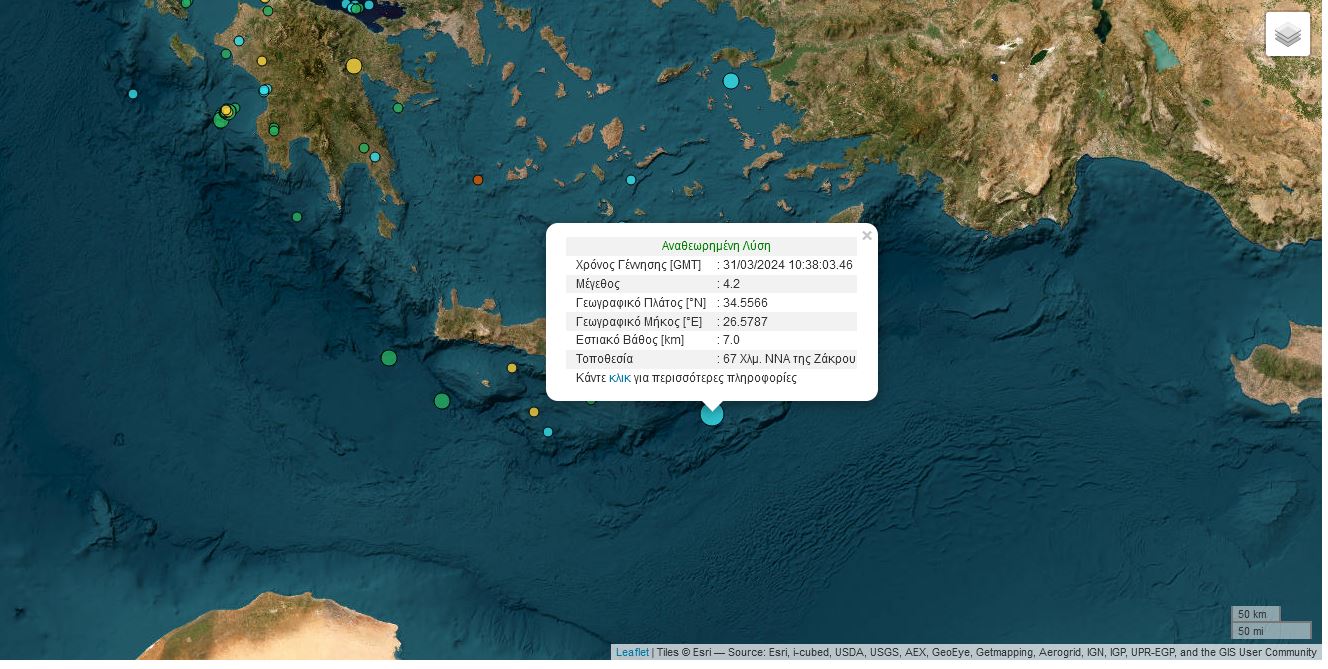Click the small cyan marker in the Cyclades
The height and width of the screenshot is (669, 1328).
[631, 180]
